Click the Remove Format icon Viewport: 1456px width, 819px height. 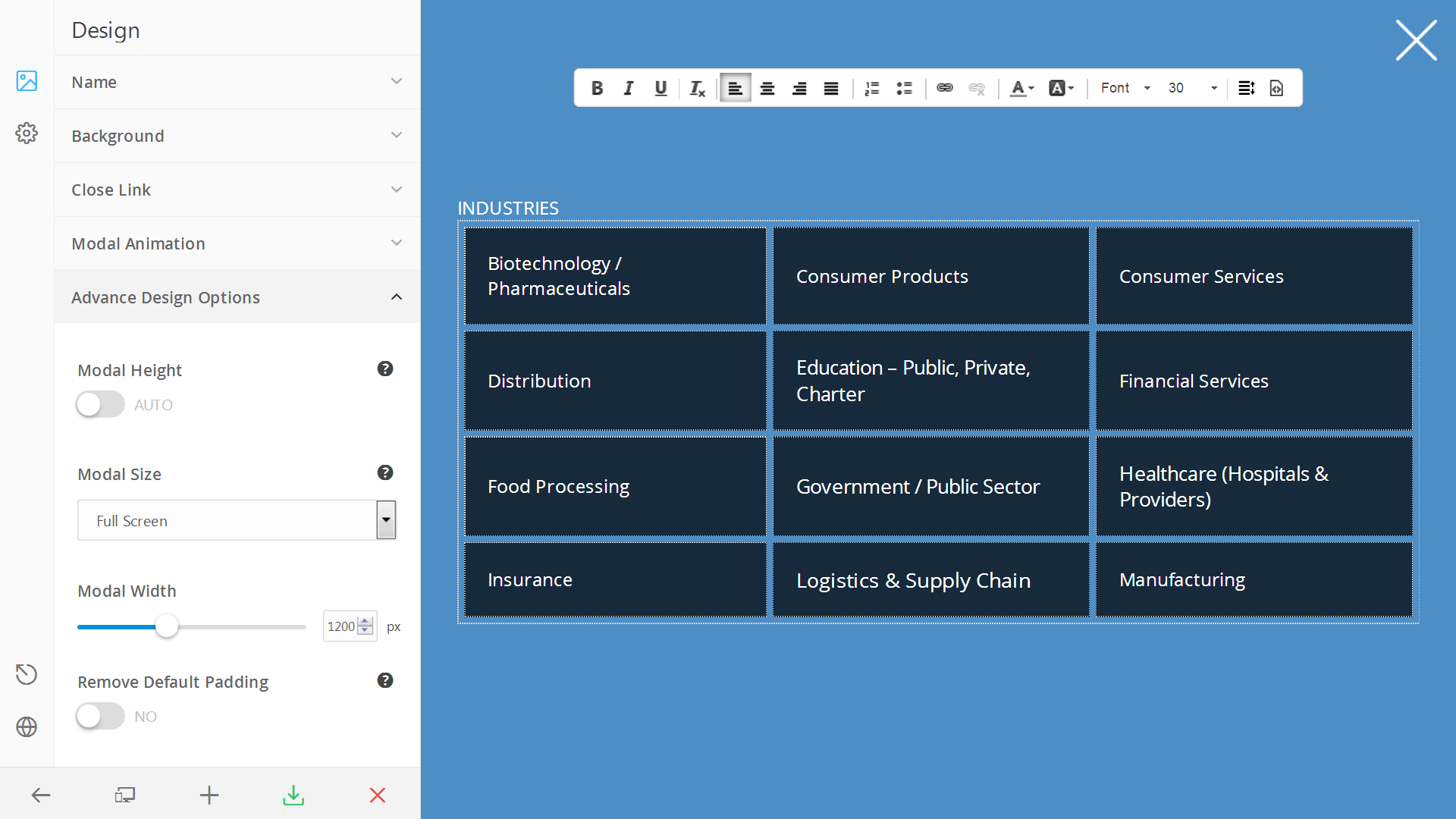697,88
